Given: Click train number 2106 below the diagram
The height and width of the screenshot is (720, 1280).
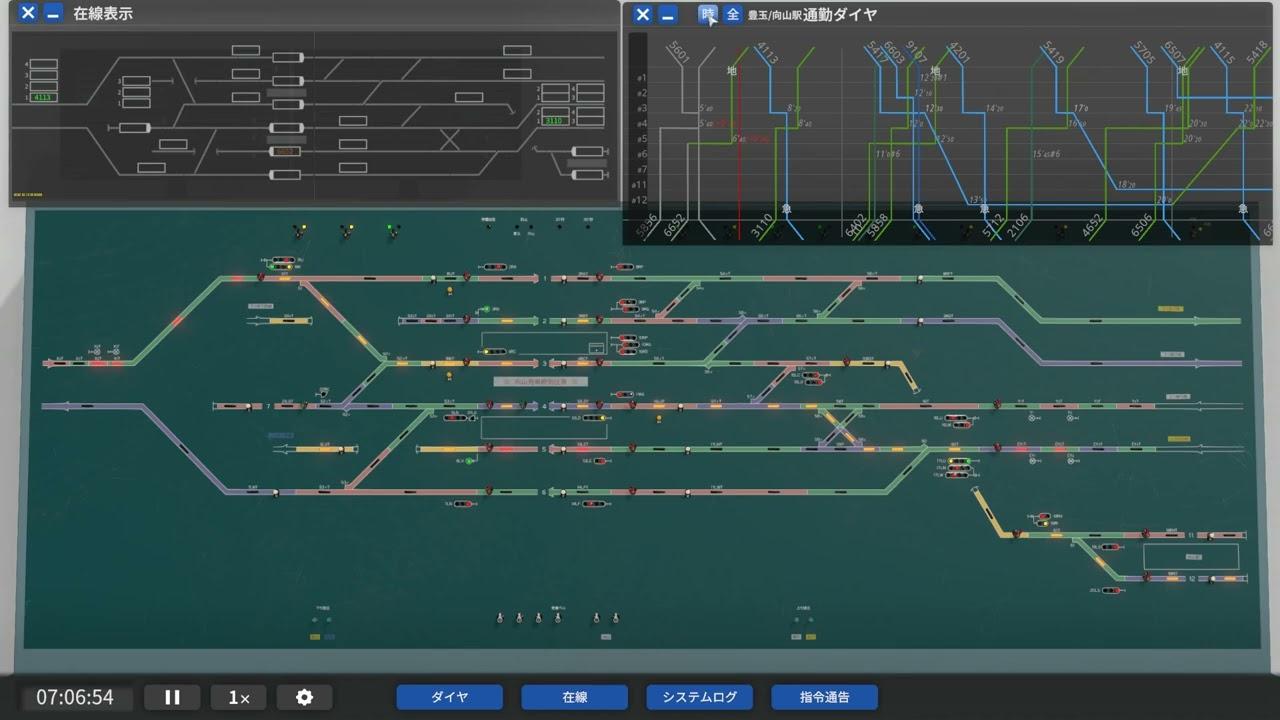Looking at the screenshot, I should click(x=1017, y=227).
